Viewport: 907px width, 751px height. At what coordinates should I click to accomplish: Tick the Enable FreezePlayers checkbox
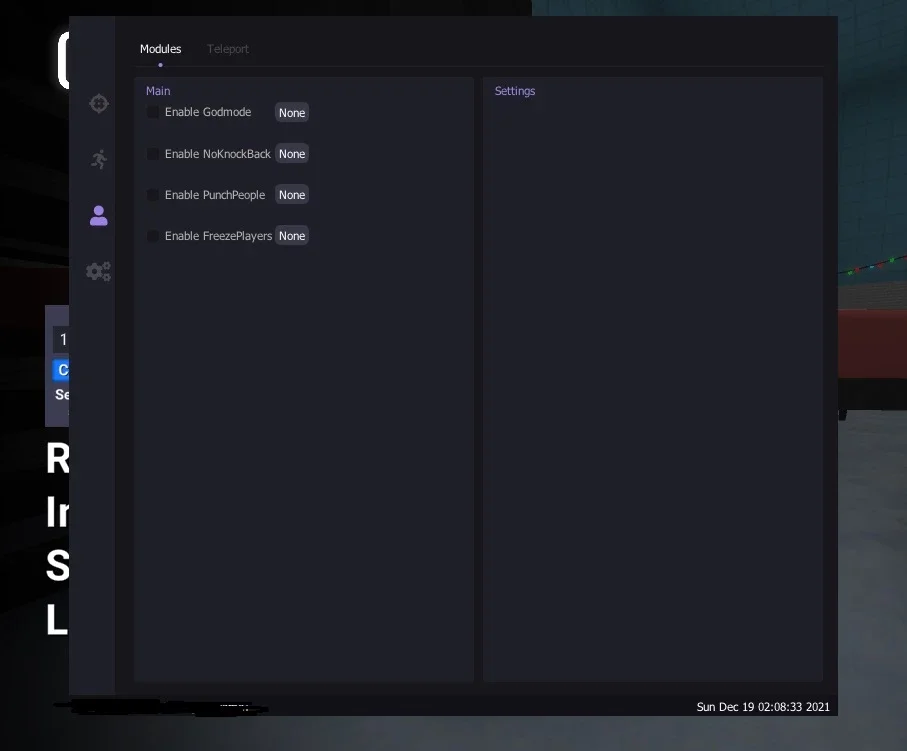153,236
